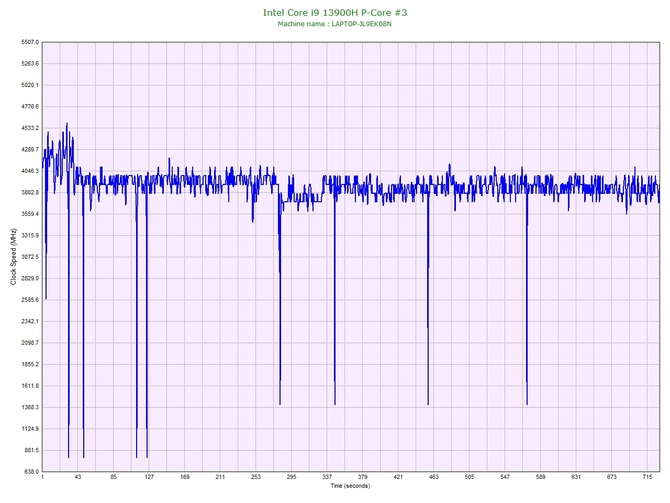This screenshot has height=503, width=670.
Task: Click the 4533.2 y-axis value
Action: click(x=30, y=128)
